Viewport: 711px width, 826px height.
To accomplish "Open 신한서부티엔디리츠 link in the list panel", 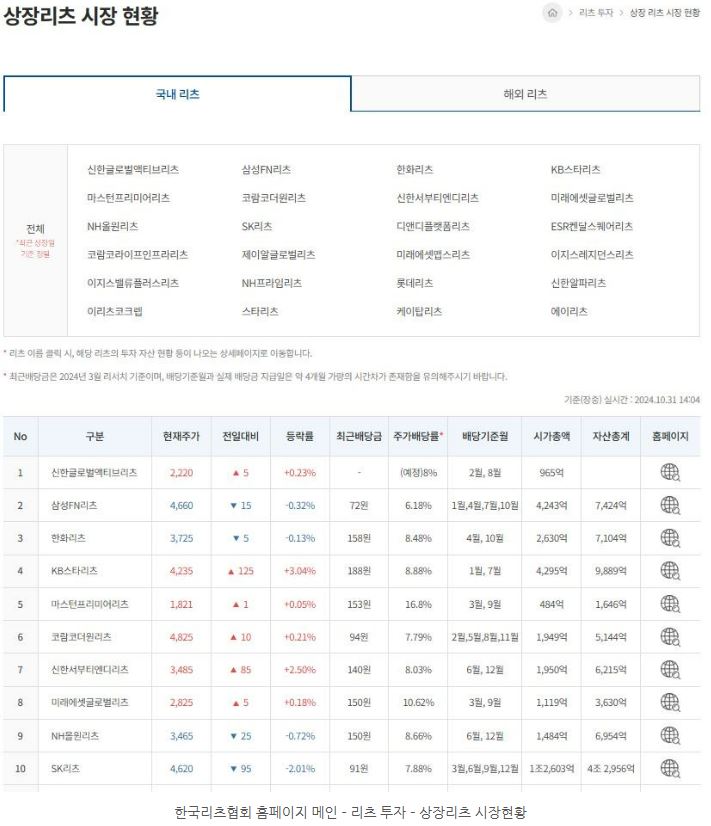I will click(x=437, y=198).
